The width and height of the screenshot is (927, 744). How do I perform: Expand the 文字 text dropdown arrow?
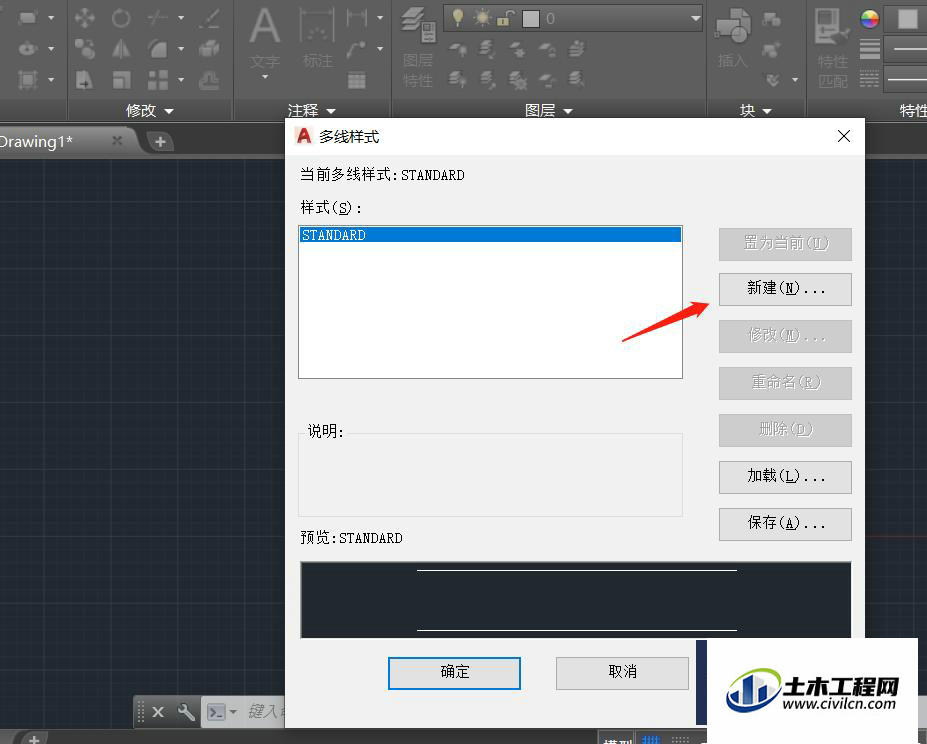(x=265, y=77)
